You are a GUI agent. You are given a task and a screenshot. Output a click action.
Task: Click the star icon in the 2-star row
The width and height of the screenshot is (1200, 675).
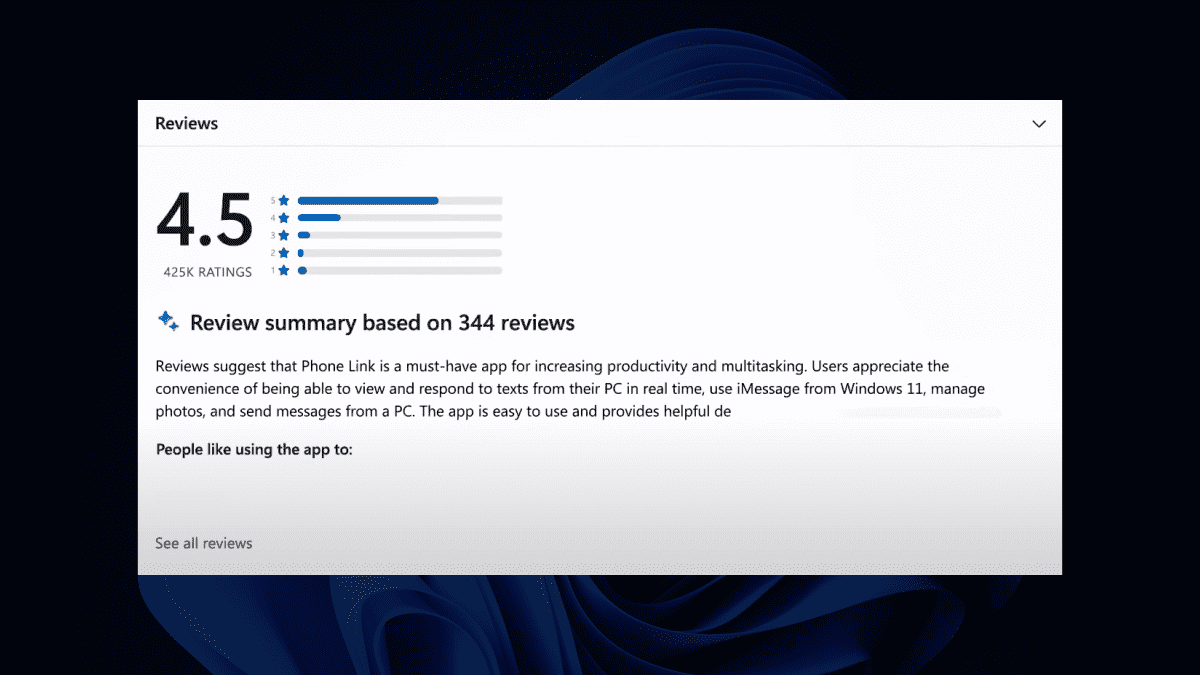click(x=284, y=253)
